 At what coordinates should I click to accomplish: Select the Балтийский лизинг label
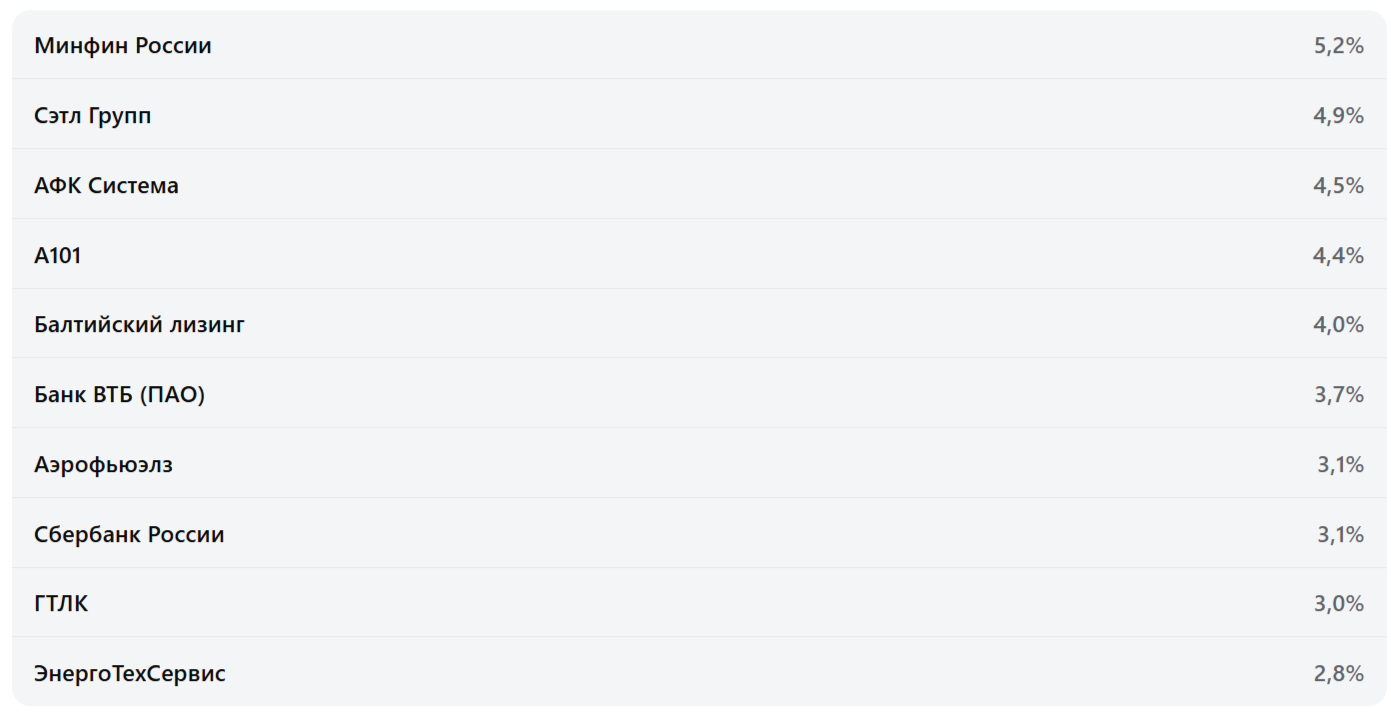pos(139,325)
